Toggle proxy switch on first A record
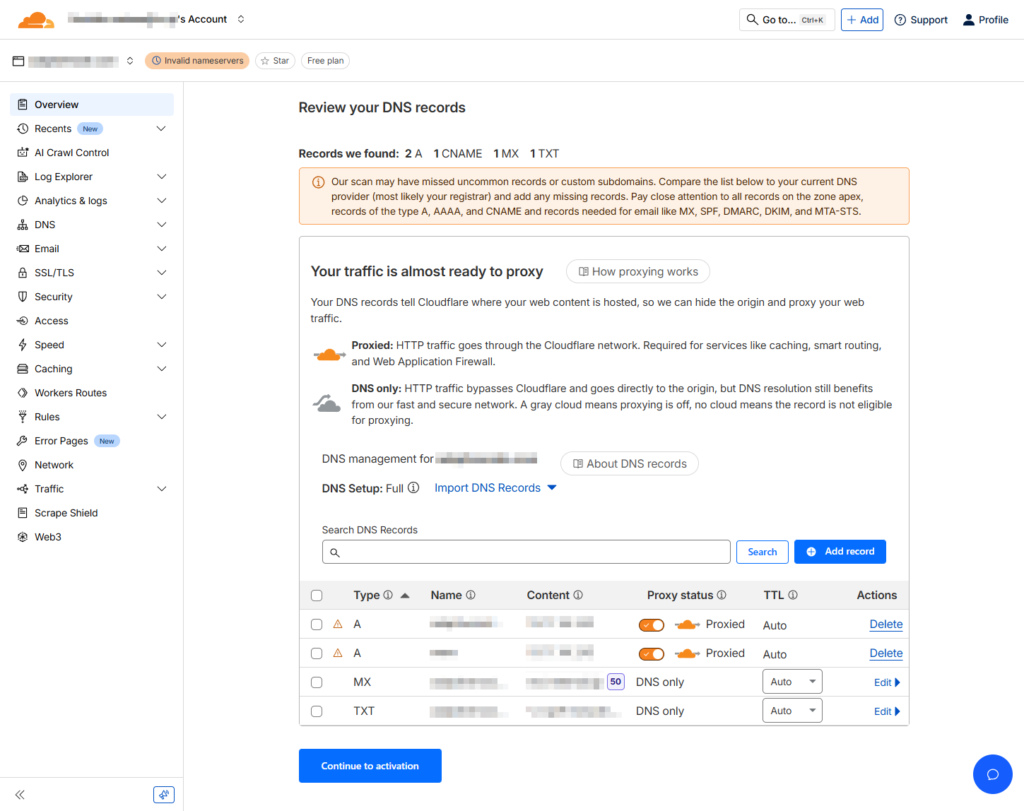 tap(652, 625)
